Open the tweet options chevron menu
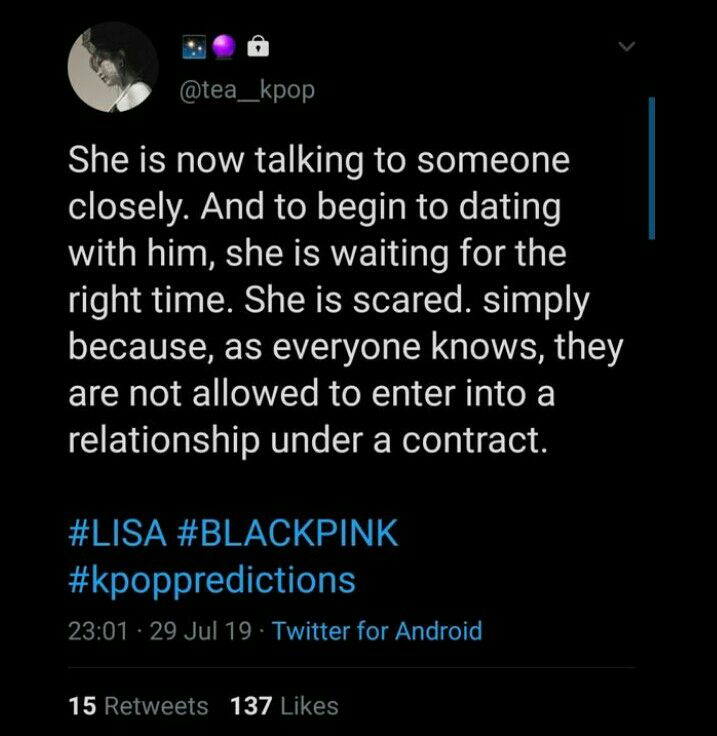Viewport: 717px width, 736px height. [x=626, y=46]
